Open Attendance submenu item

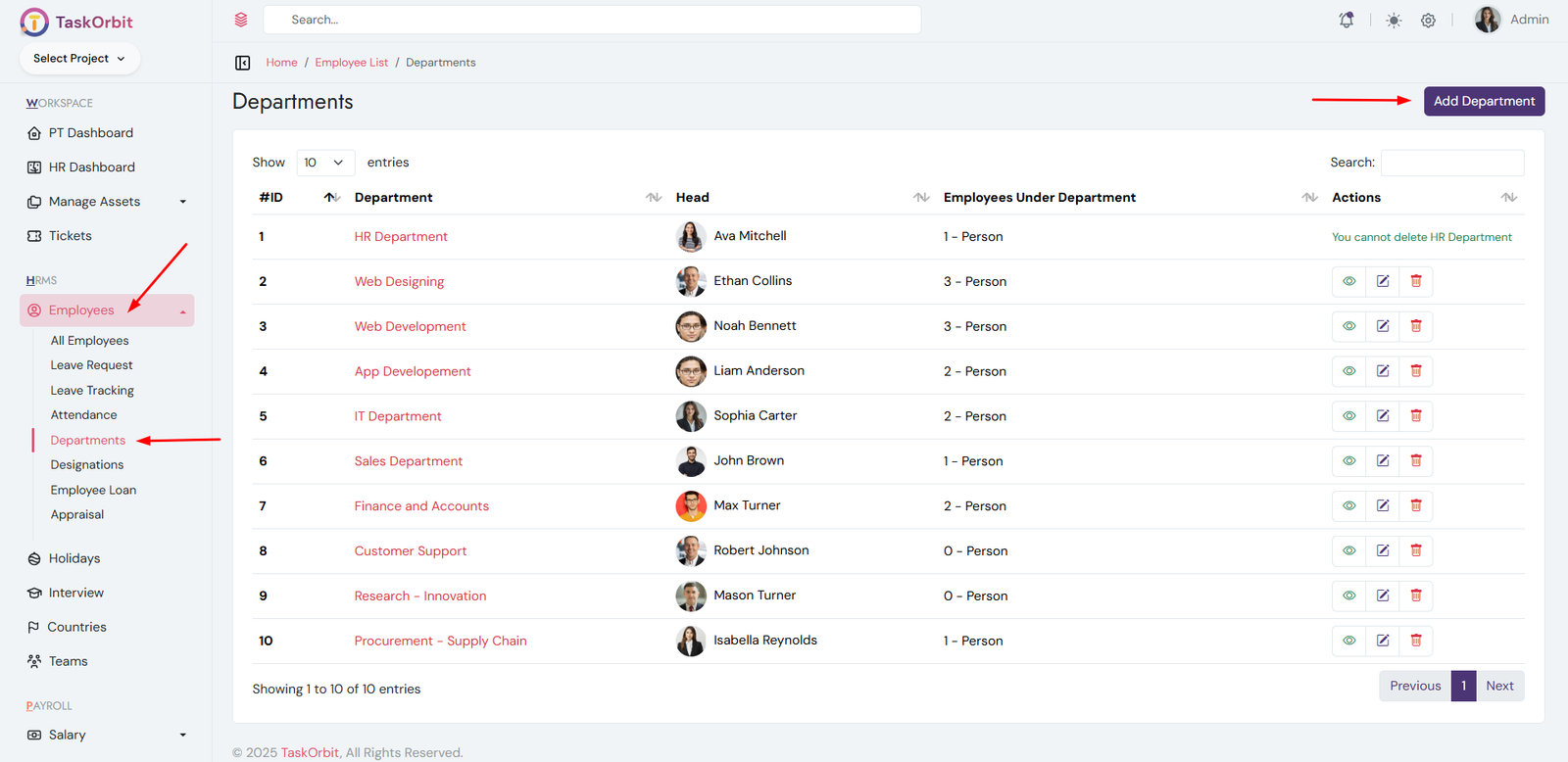(x=84, y=415)
